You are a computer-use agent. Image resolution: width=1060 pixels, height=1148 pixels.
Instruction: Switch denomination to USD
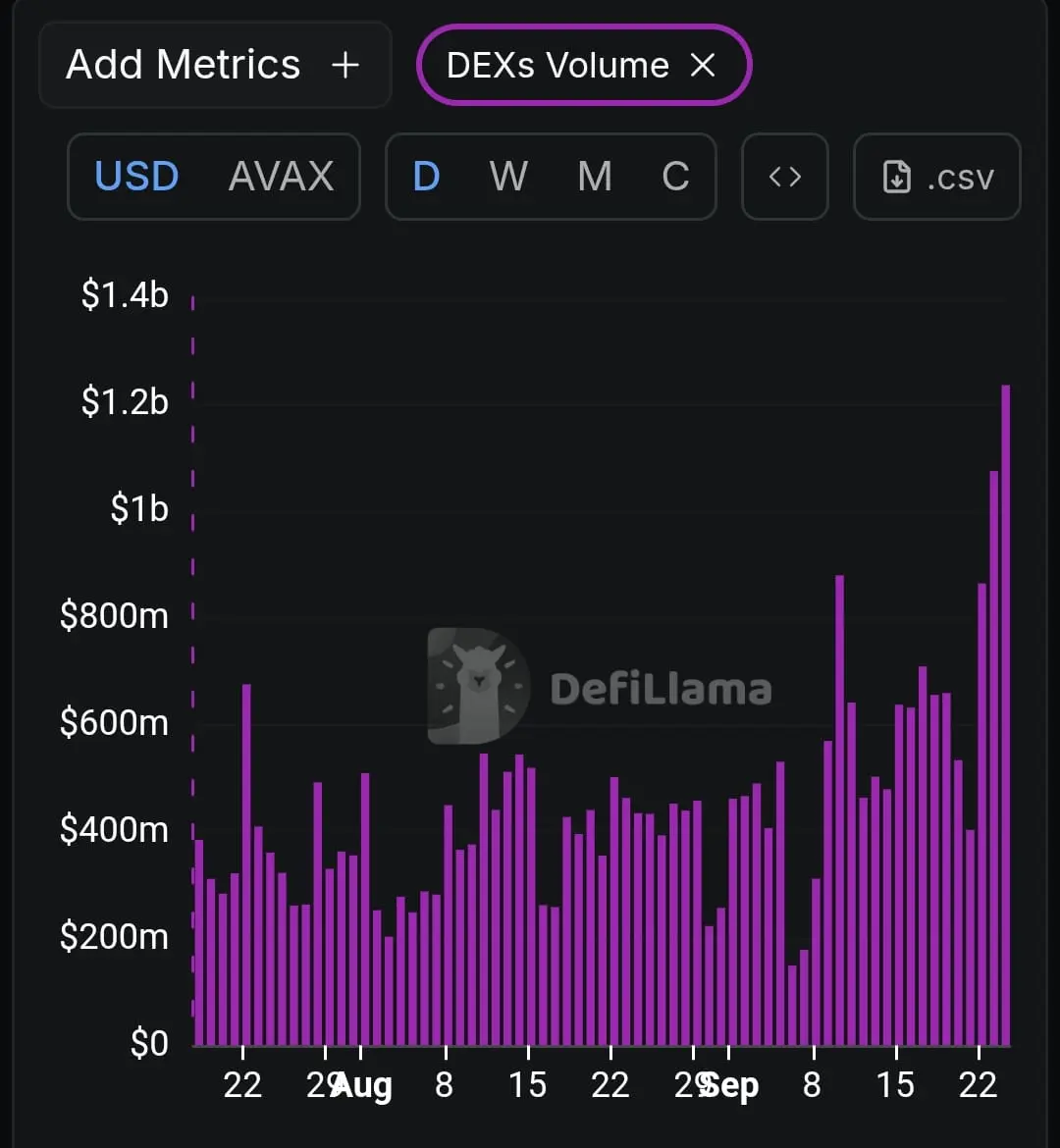point(136,177)
